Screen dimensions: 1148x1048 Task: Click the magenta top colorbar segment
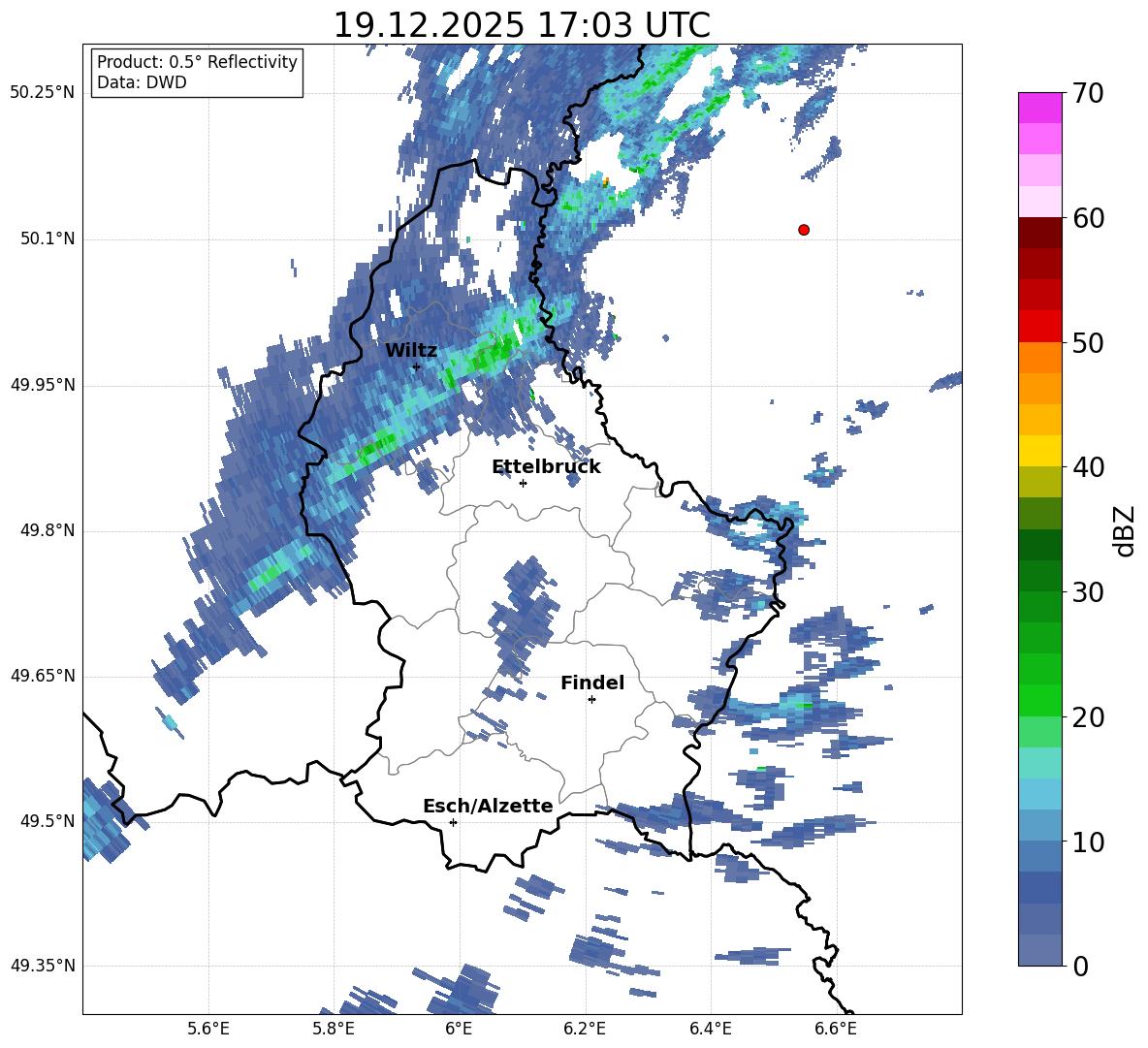pyautogui.click(x=1039, y=109)
